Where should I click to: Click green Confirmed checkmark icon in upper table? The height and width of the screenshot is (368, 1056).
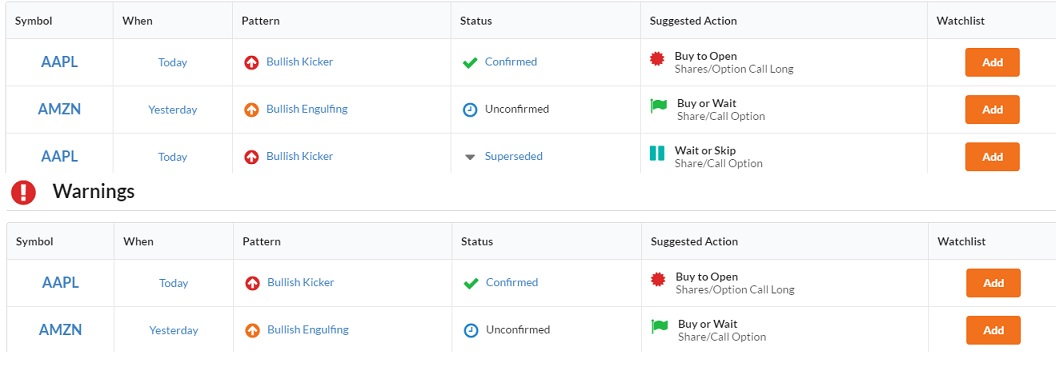click(x=470, y=63)
